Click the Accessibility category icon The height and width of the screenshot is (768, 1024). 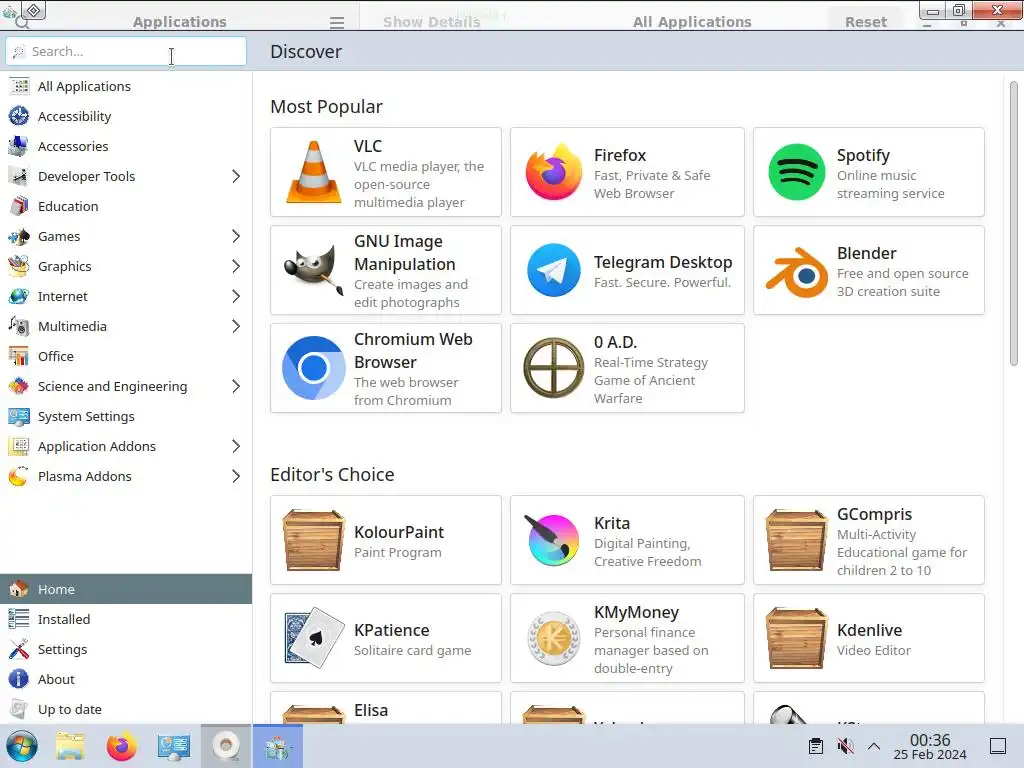tap(18, 116)
